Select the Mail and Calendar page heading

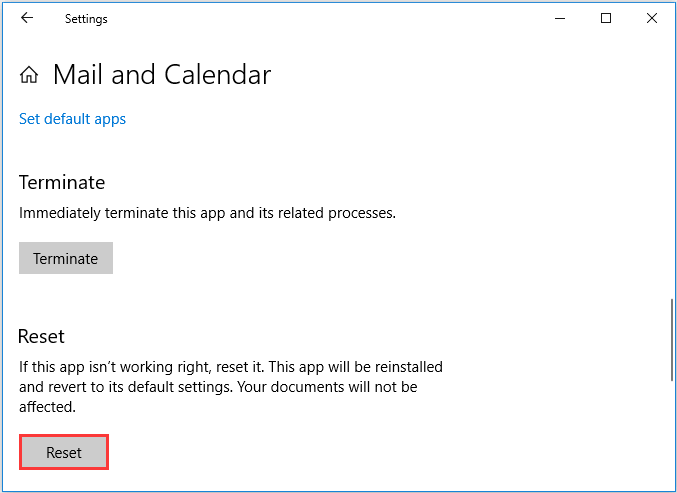click(162, 75)
